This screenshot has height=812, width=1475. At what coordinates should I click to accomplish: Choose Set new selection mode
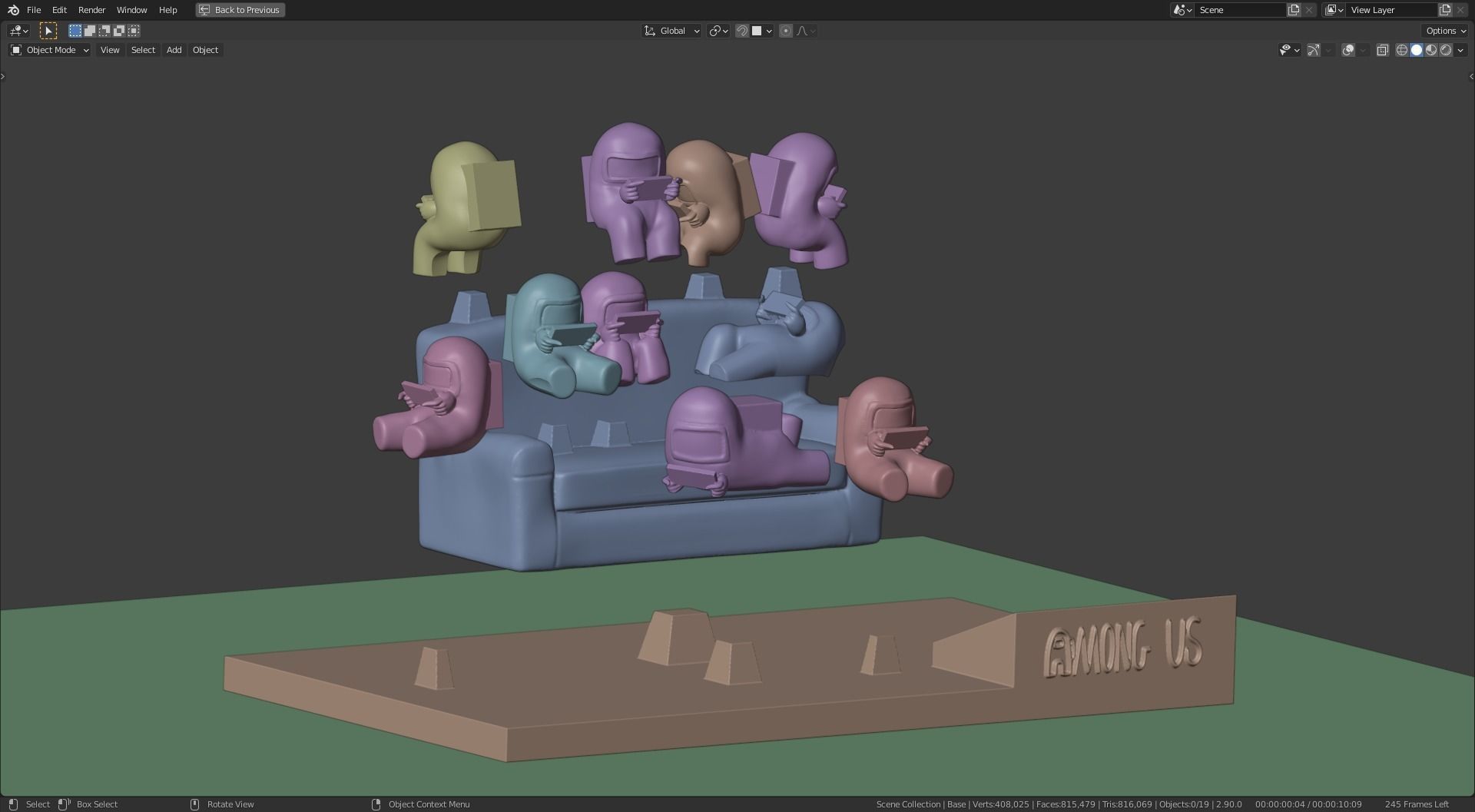[75, 31]
